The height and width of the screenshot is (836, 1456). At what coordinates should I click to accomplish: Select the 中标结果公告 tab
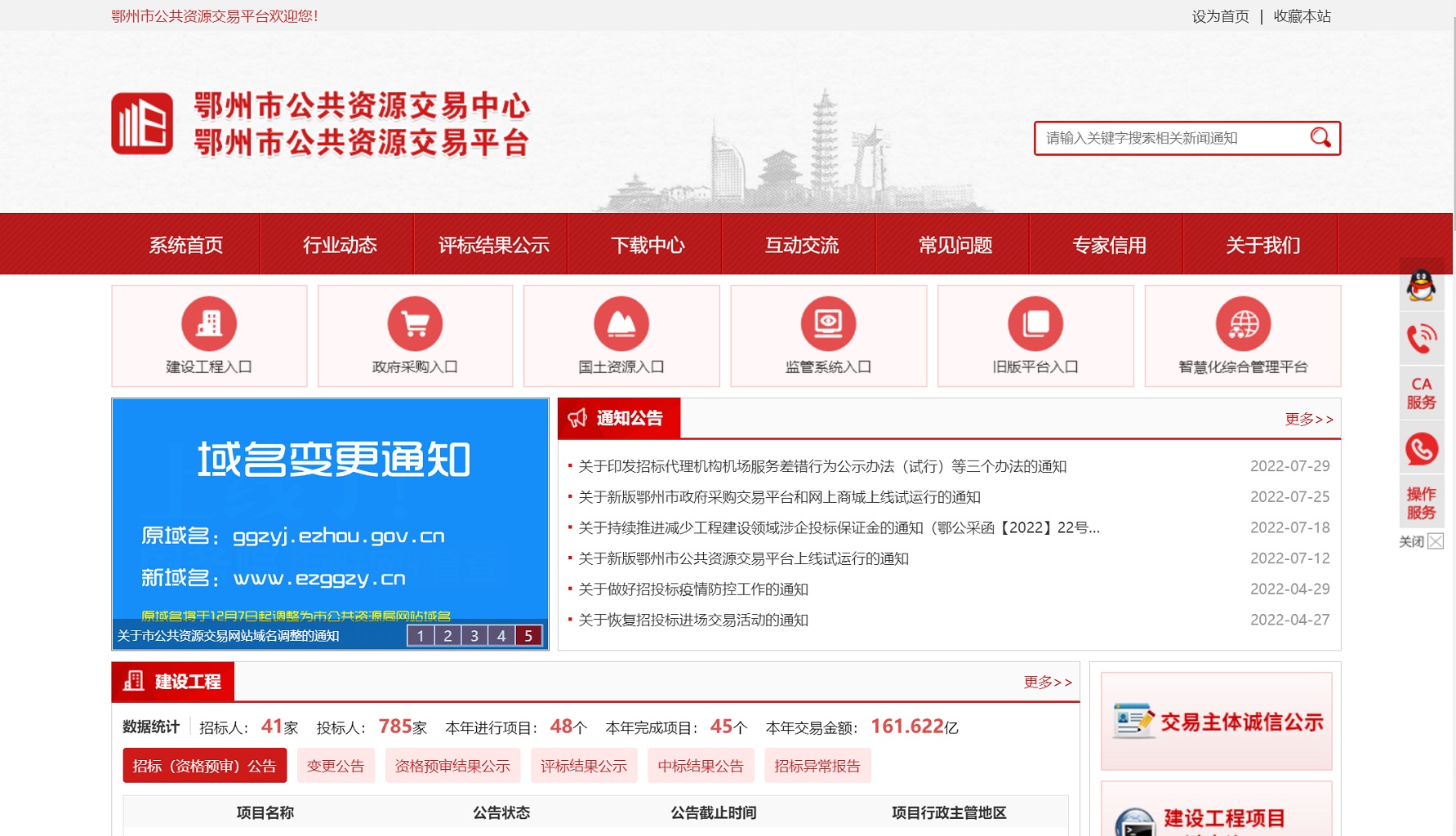click(701, 766)
